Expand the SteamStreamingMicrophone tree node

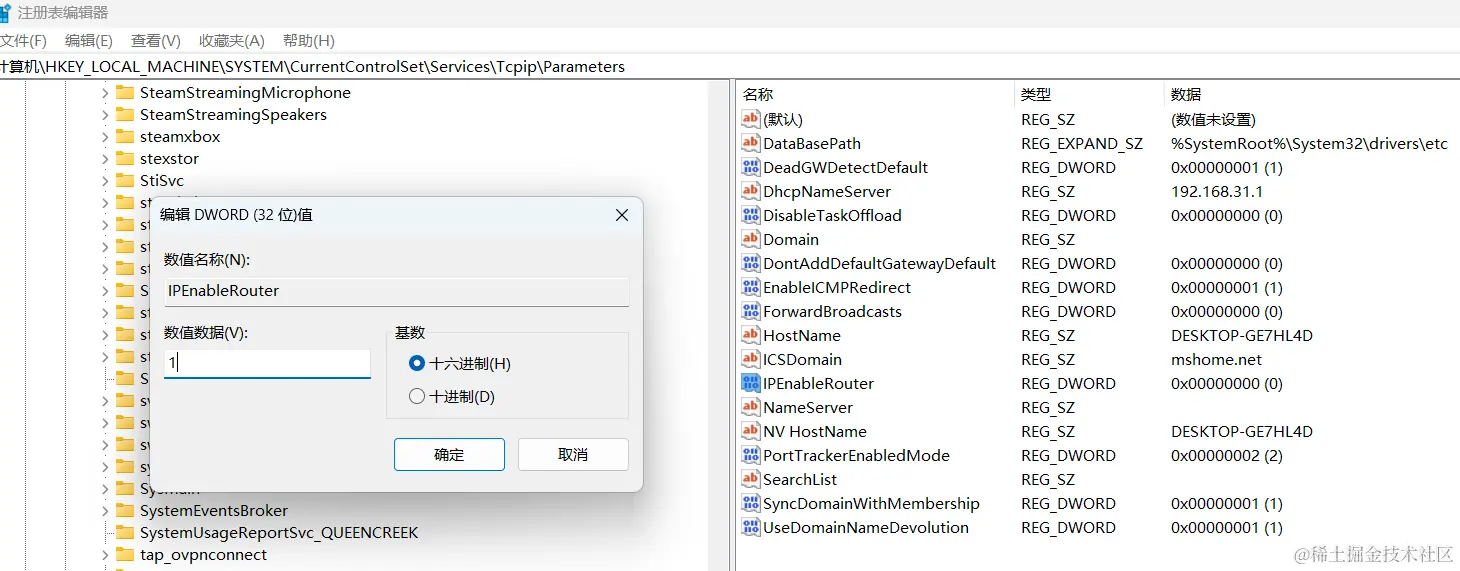click(x=105, y=92)
